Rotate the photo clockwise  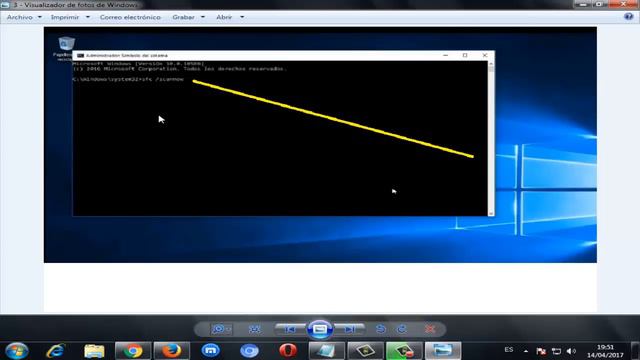[402, 329]
